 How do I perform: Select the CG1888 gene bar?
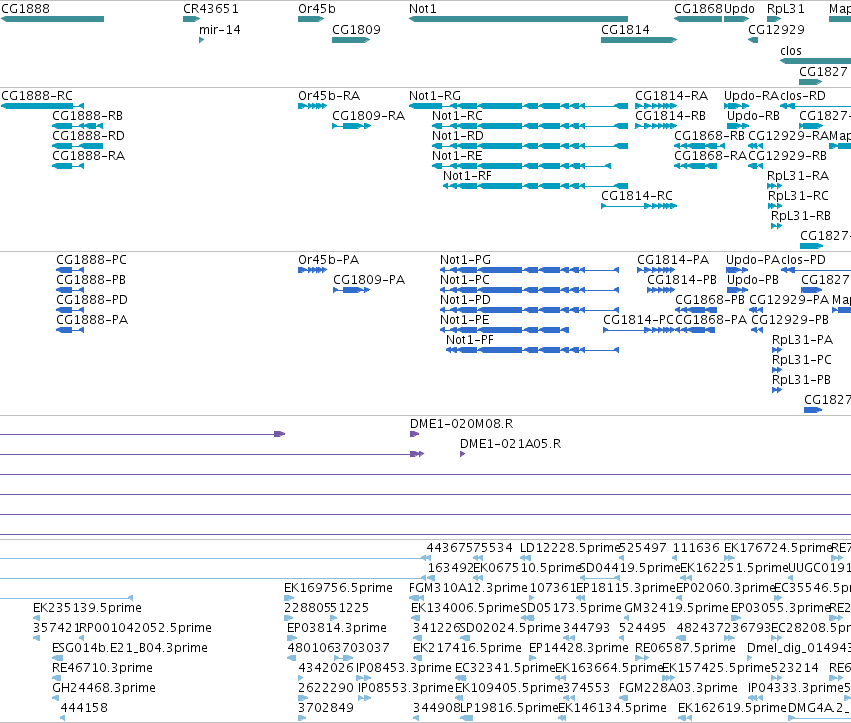coord(52,19)
